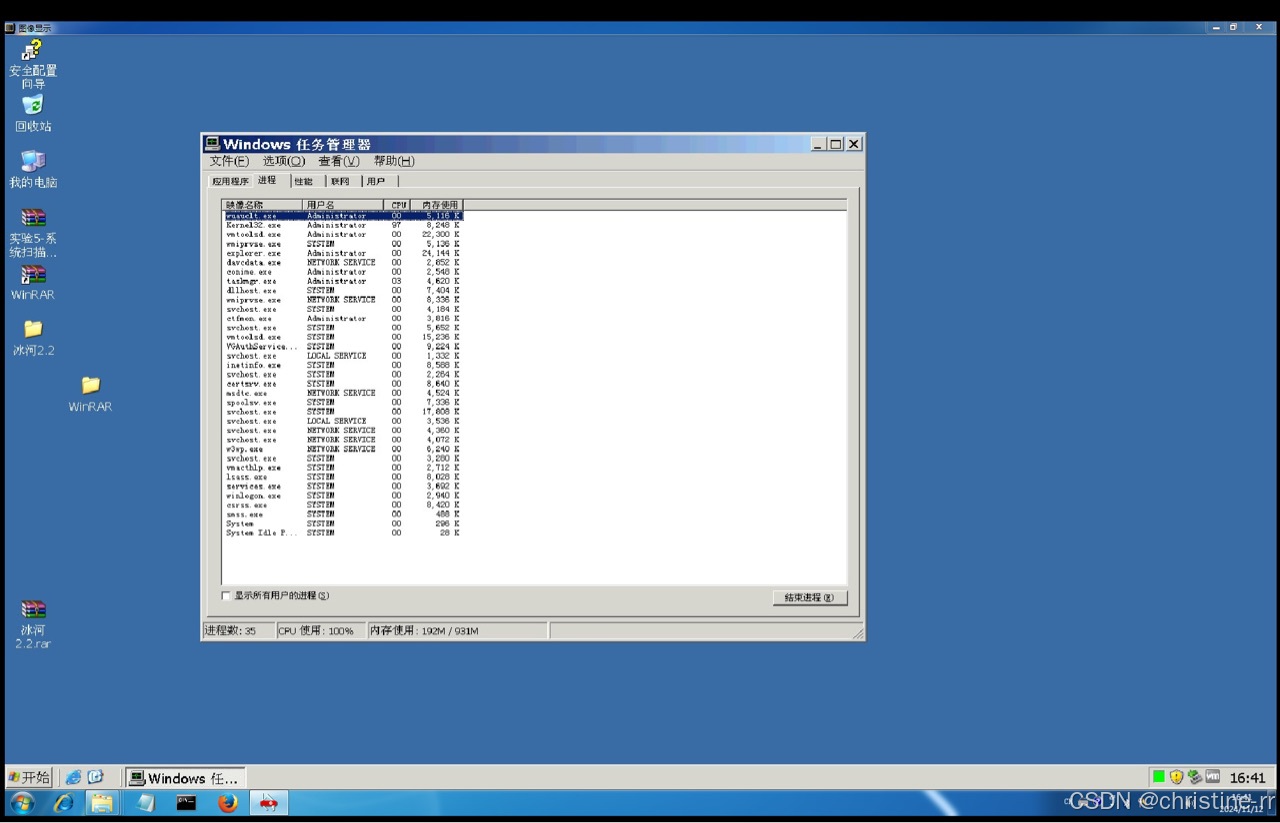Click the notebook icon on host taskbar
This screenshot has width=1280, height=823.
pyautogui.click(x=145, y=803)
